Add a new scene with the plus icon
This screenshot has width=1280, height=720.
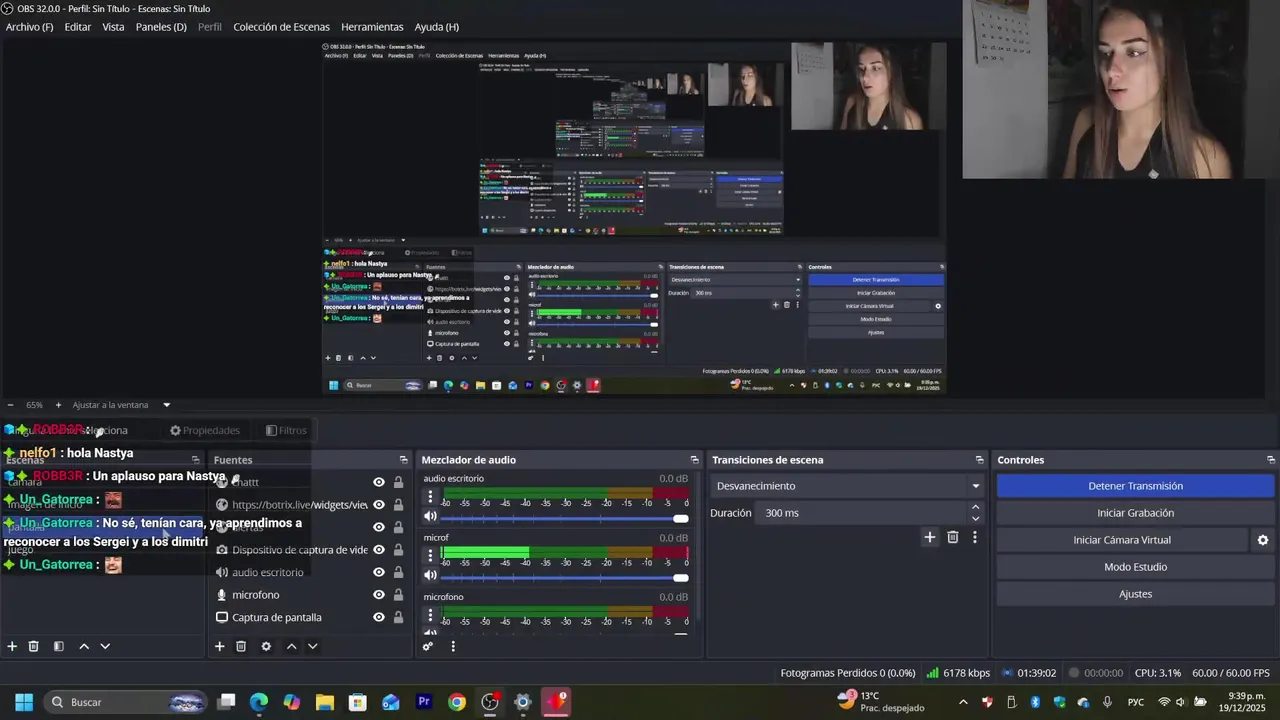point(12,646)
